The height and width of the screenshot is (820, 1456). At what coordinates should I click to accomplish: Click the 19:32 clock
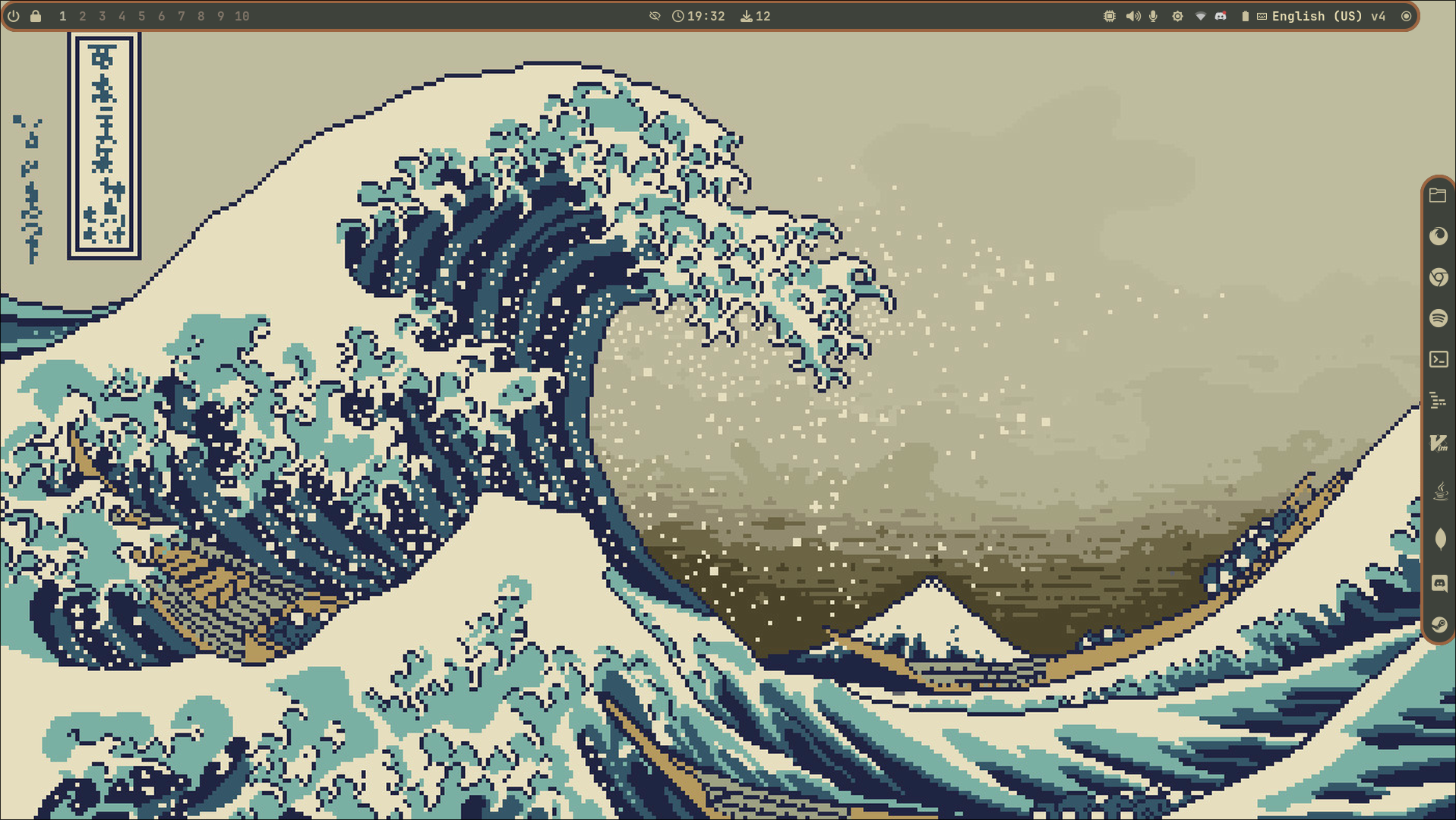[x=699, y=16]
